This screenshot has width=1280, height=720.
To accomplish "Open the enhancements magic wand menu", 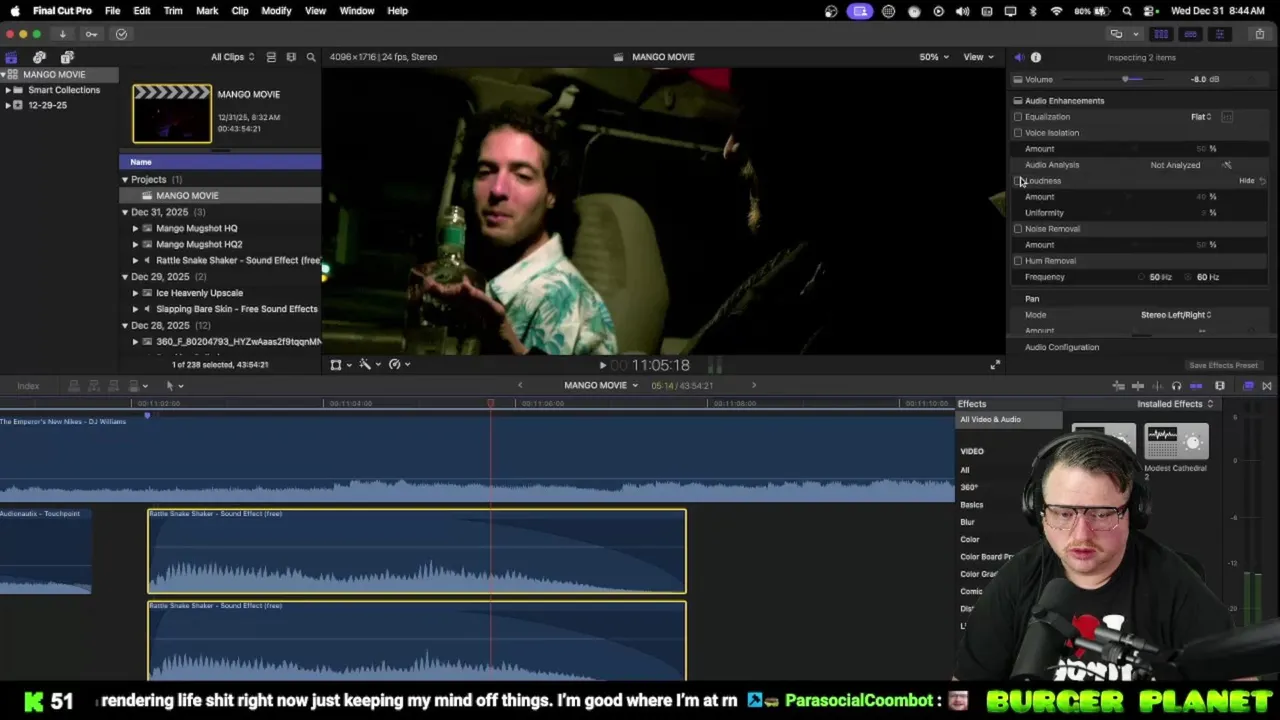I will [368, 365].
